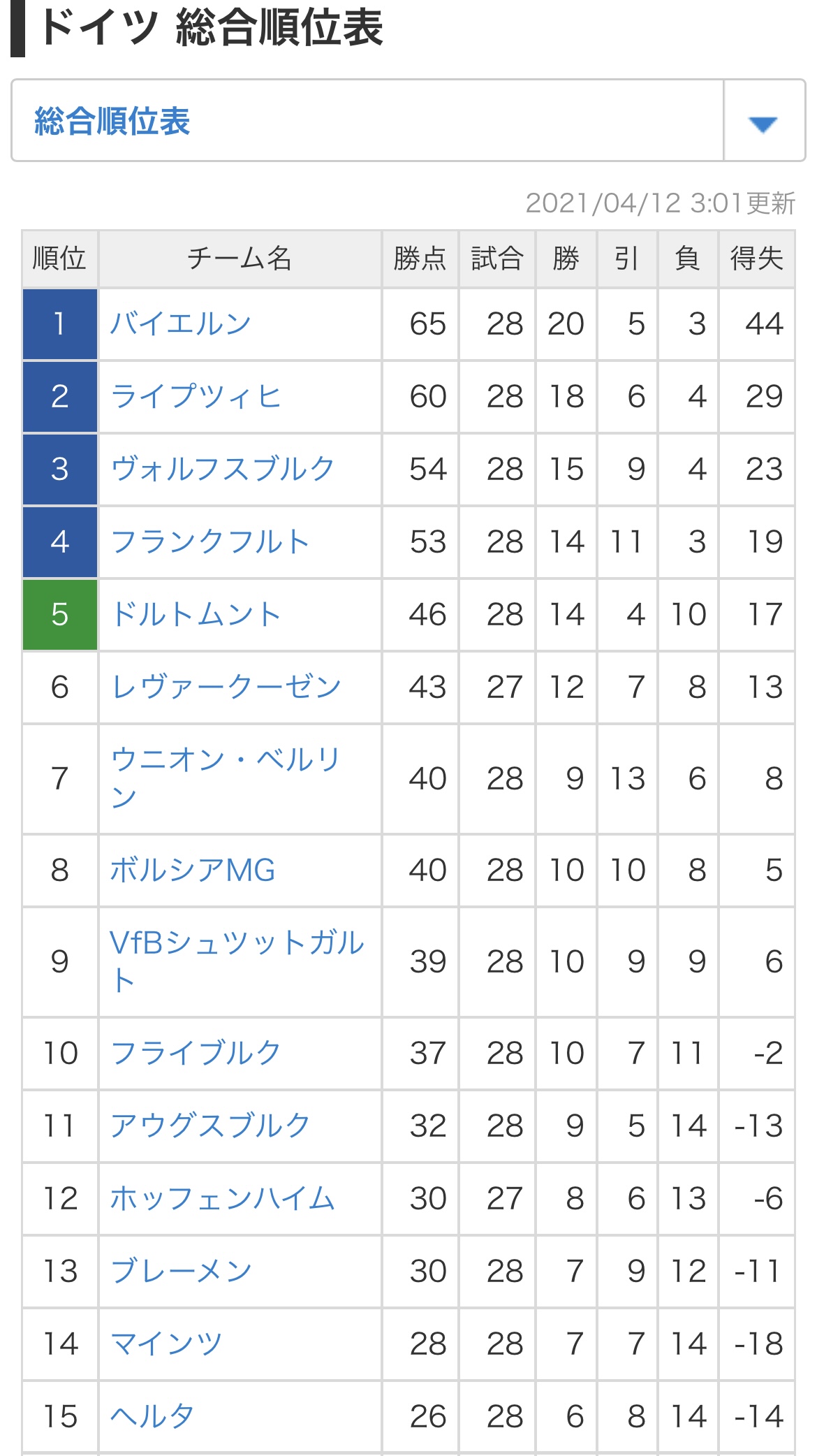The image size is (817, 1456).
Task: Open the フライブルク team link
Action: 196,1053
